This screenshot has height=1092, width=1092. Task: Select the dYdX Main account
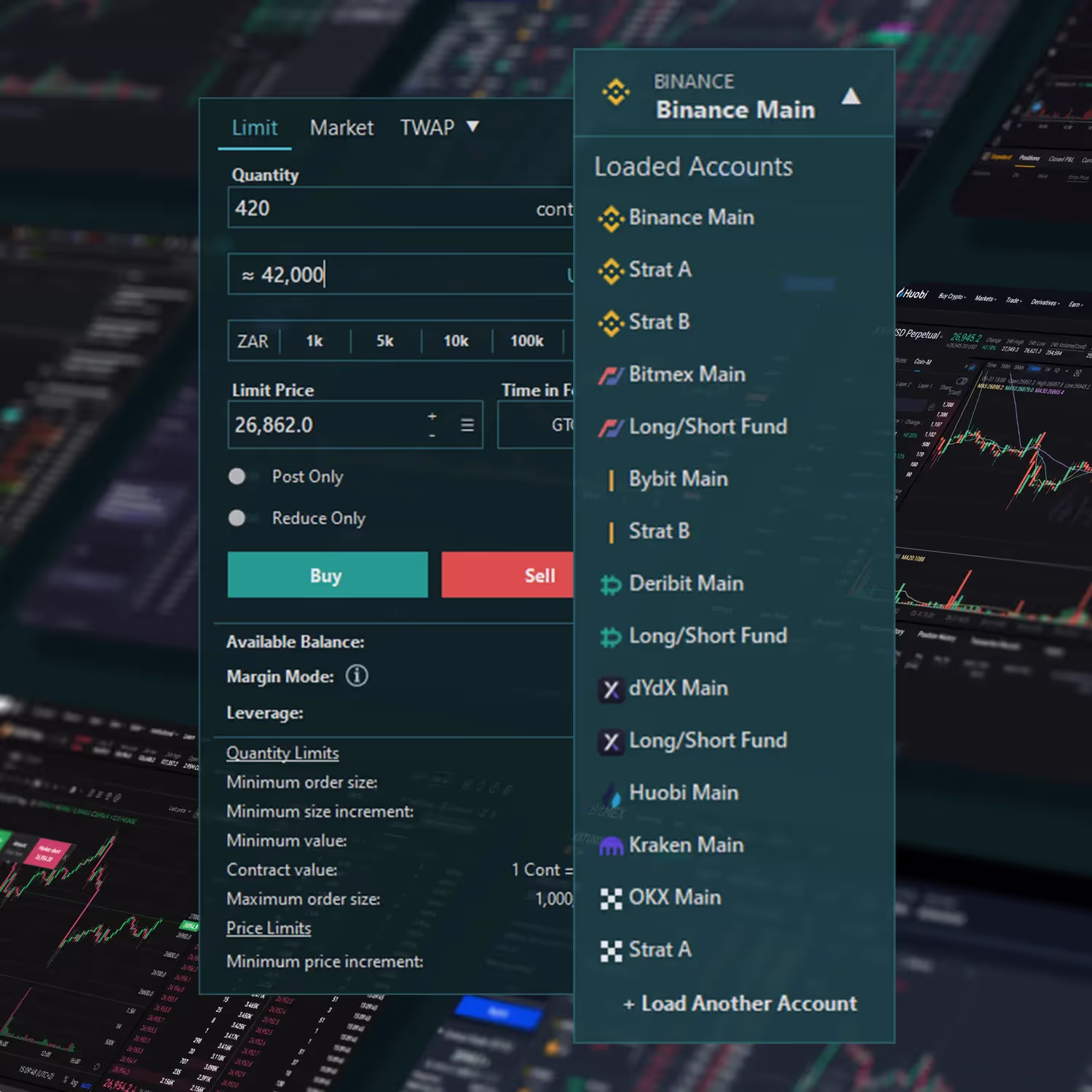click(x=678, y=689)
